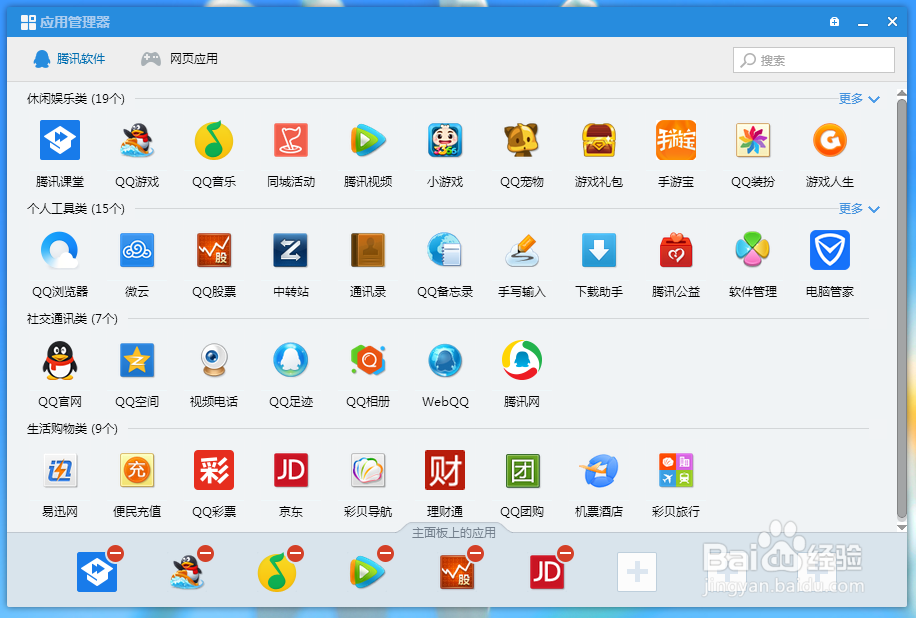Open the QQ股票 stocks app
Viewport: 916px width, 618px height.
[214, 250]
